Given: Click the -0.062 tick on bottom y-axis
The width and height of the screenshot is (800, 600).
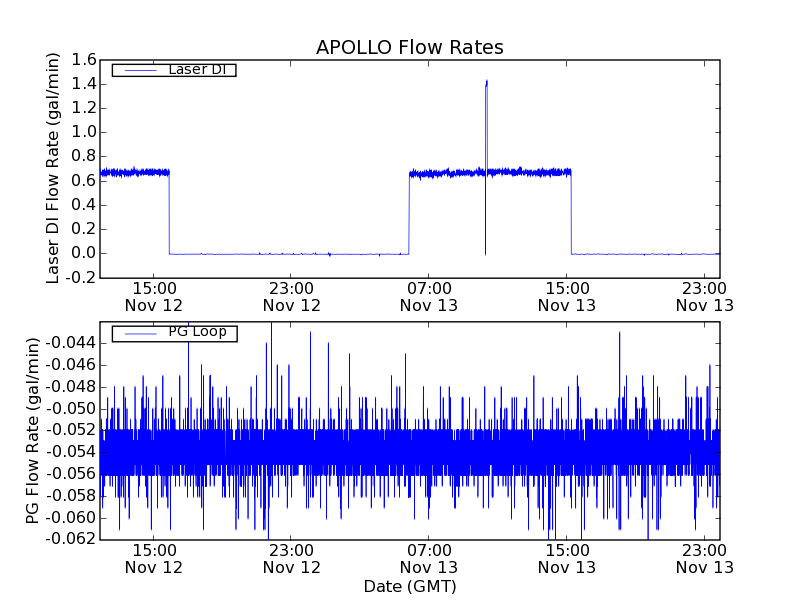Looking at the screenshot, I should click(72, 539).
